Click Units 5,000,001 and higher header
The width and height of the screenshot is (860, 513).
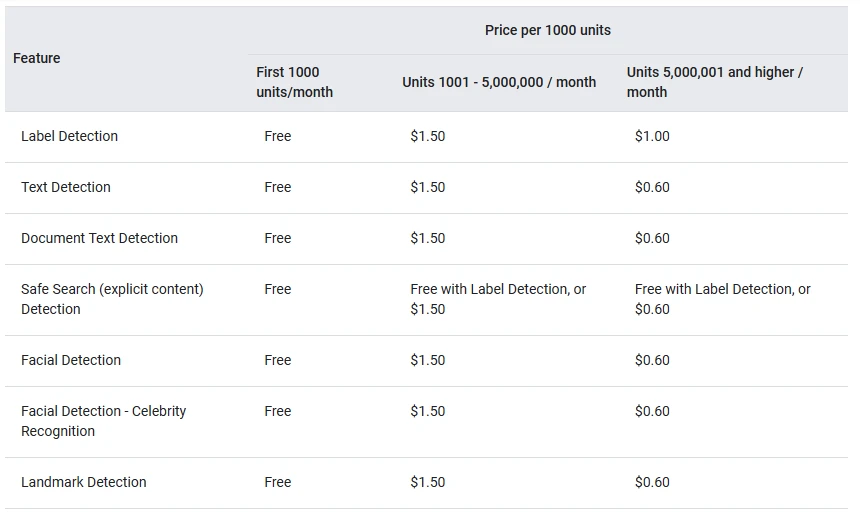click(x=714, y=82)
